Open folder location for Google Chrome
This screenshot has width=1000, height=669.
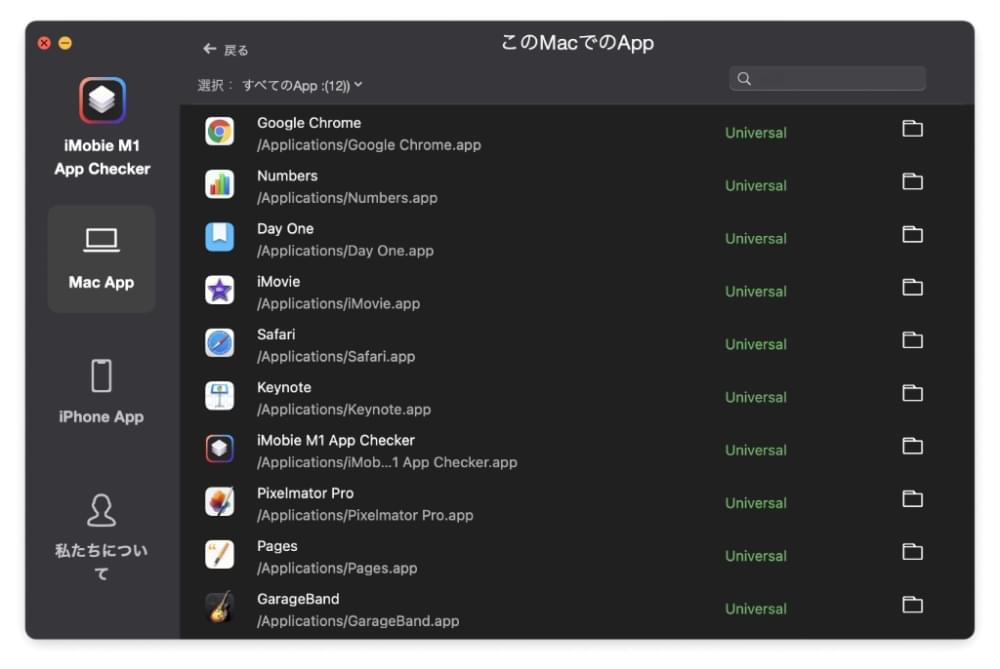pos(912,129)
